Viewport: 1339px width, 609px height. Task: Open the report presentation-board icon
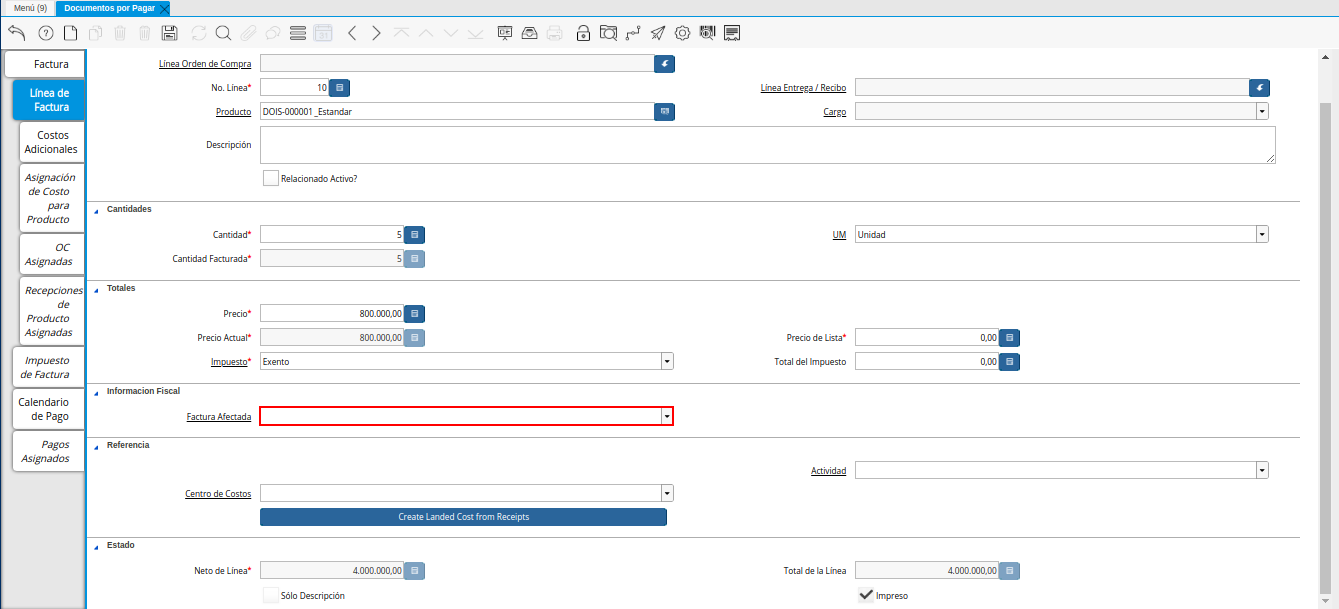[505, 33]
